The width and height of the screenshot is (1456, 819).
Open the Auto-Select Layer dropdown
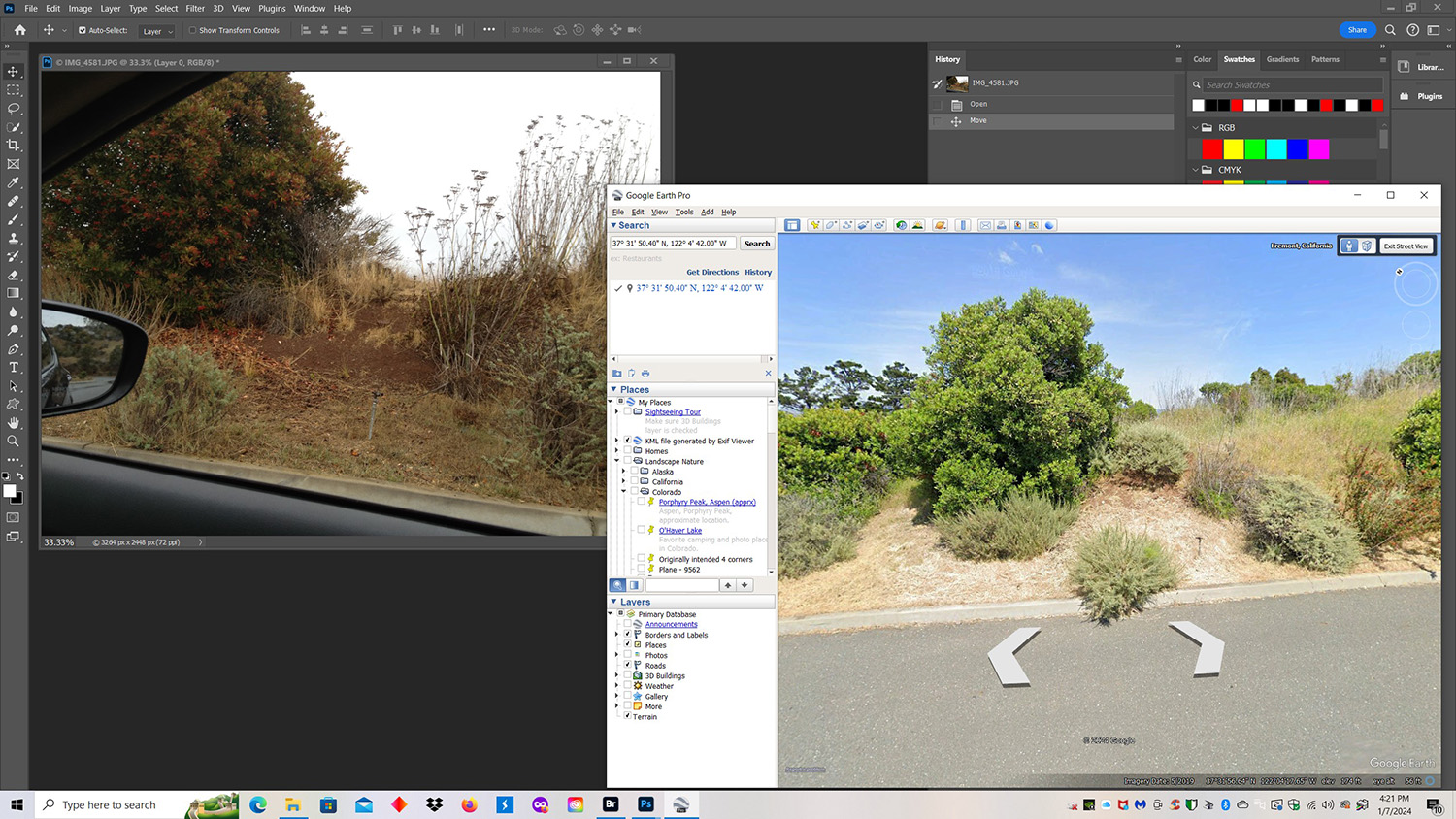[x=157, y=31]
